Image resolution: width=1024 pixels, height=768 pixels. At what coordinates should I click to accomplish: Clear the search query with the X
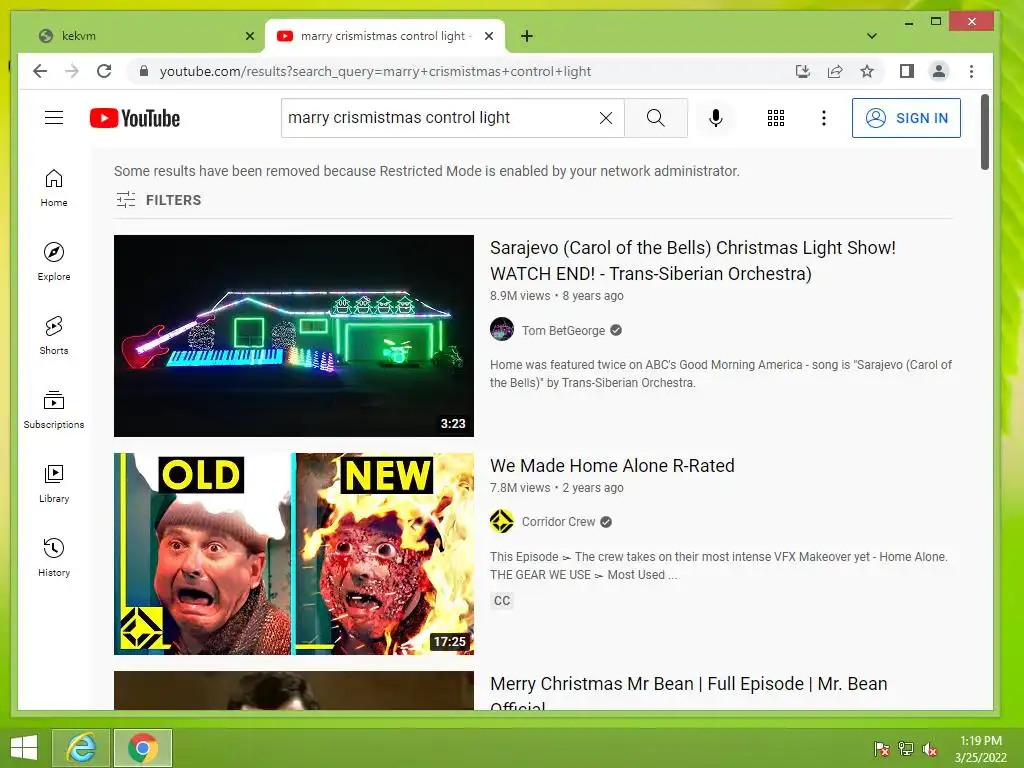pos(605,118)
